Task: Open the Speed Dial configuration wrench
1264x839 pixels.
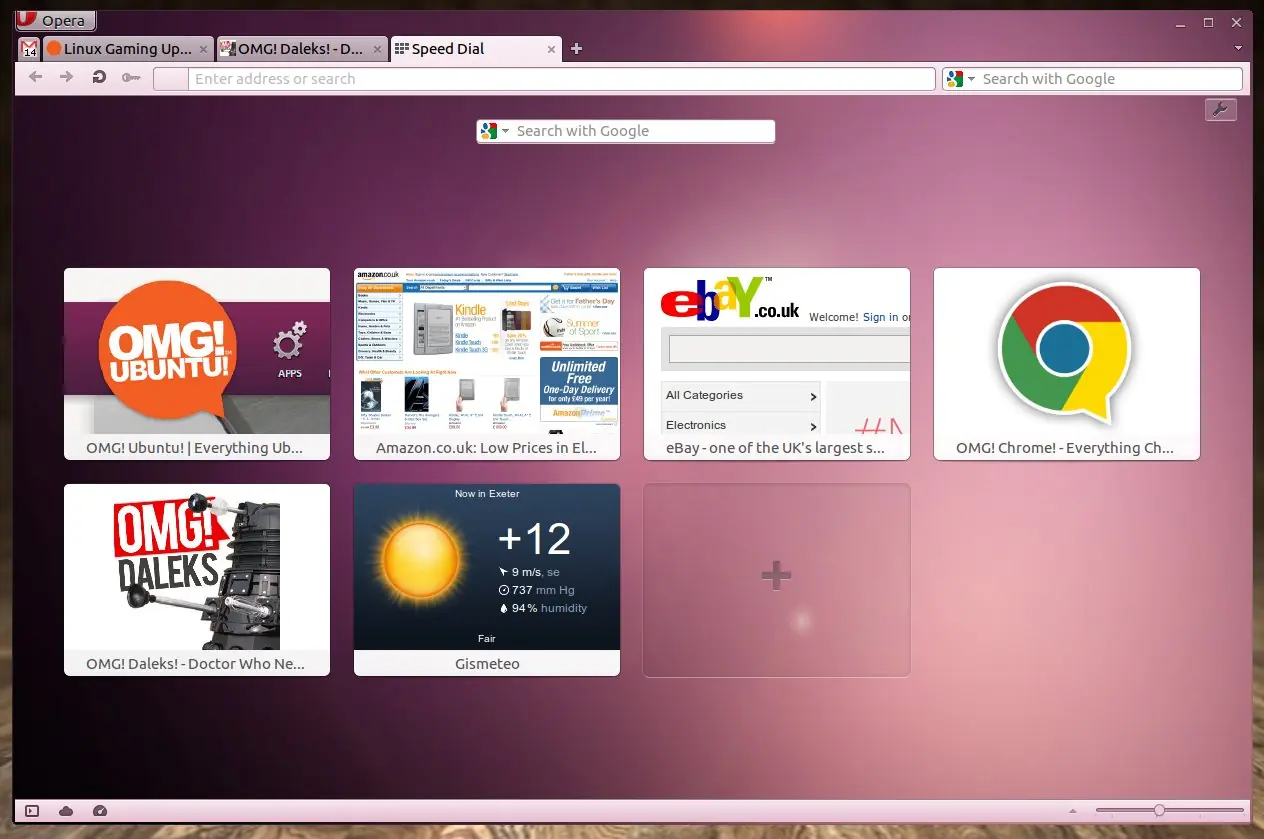Action: coord(1221,110)
